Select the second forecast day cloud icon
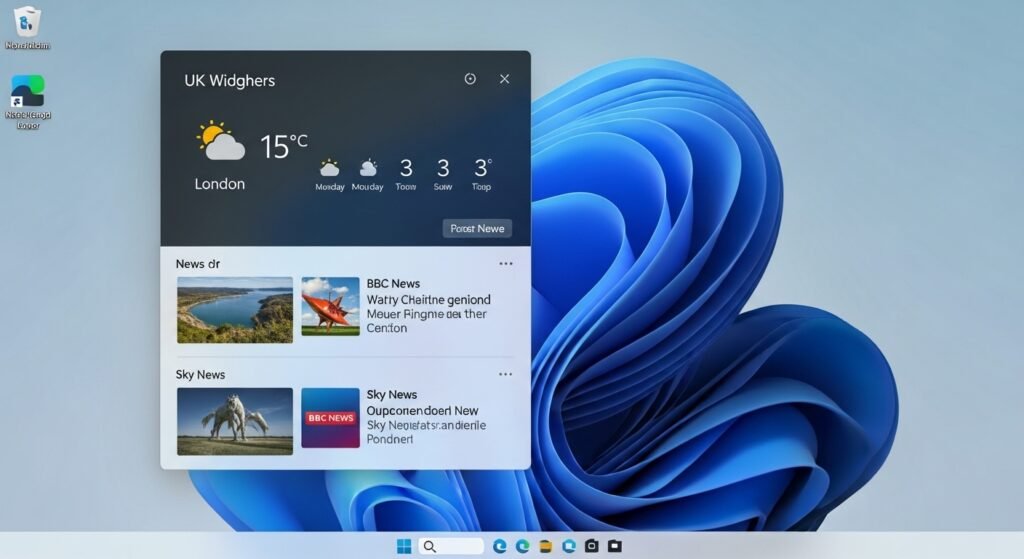The width and height of the screenshot is (1024, 559). pos(368,168)
